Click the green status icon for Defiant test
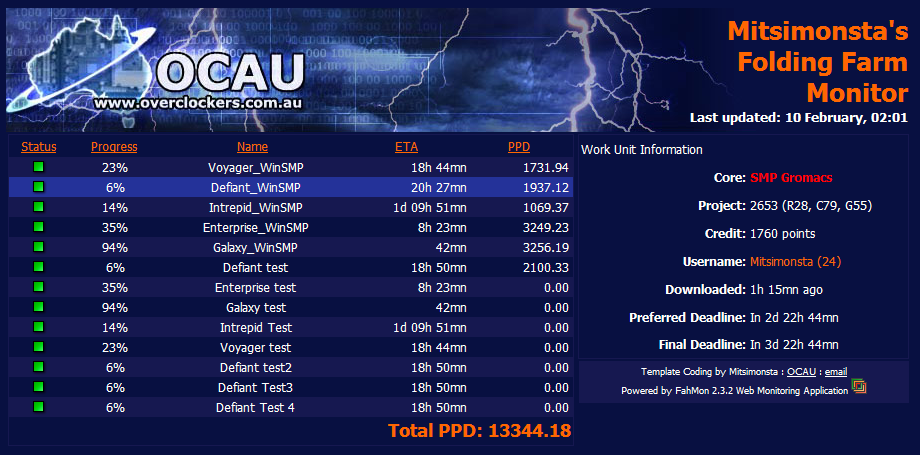 pos(39,267)
